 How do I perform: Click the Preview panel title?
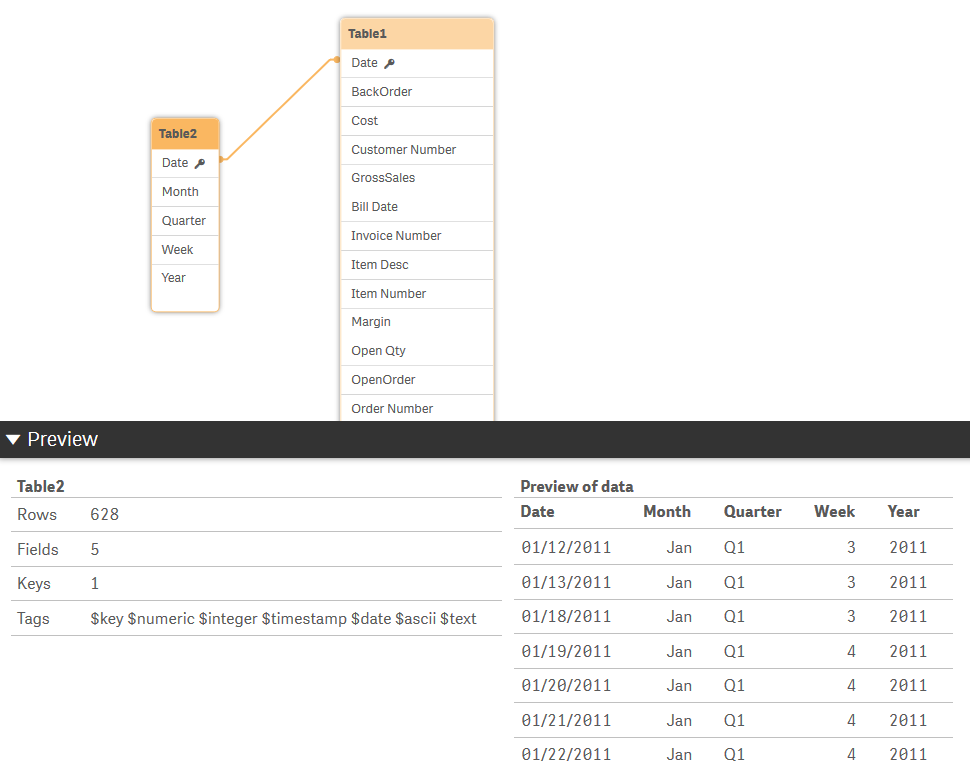(62, 439)
